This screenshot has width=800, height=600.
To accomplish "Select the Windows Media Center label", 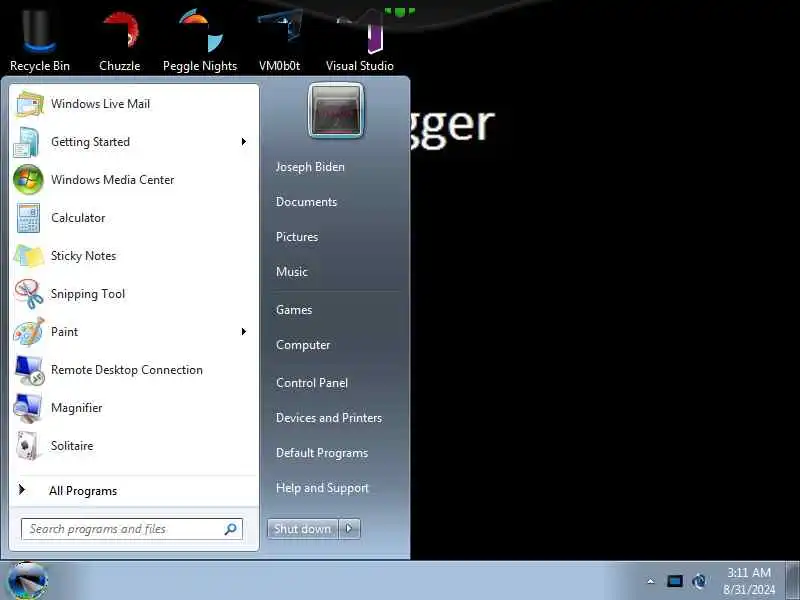I will (113, 180).
